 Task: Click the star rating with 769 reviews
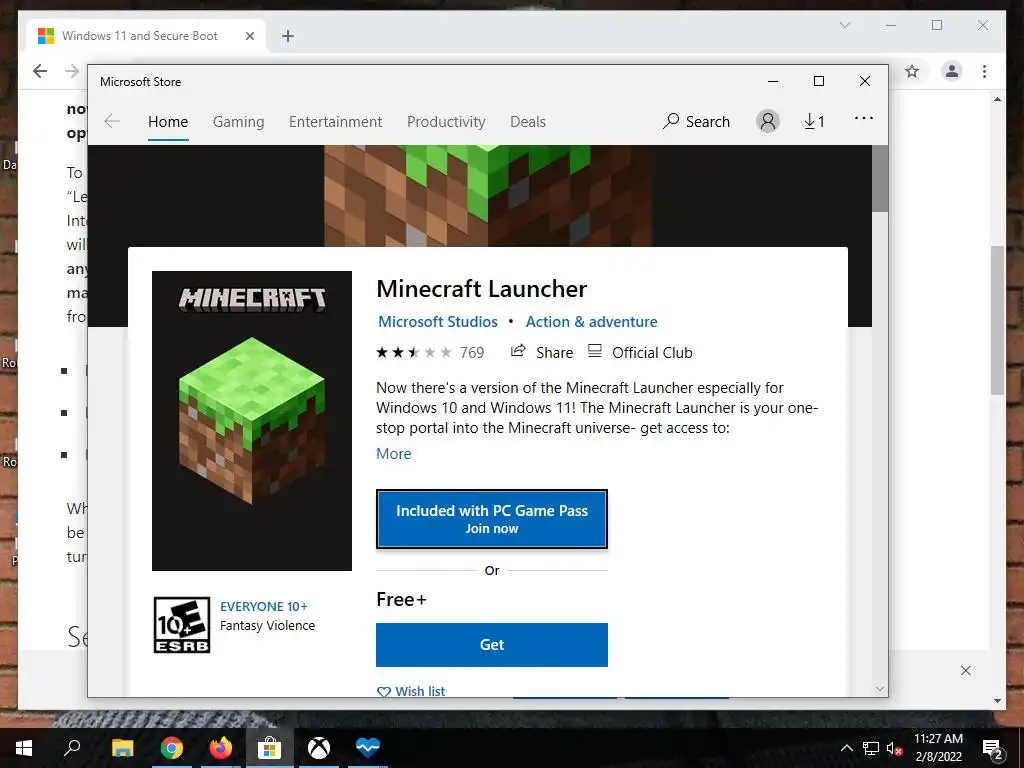click(430, 353)
